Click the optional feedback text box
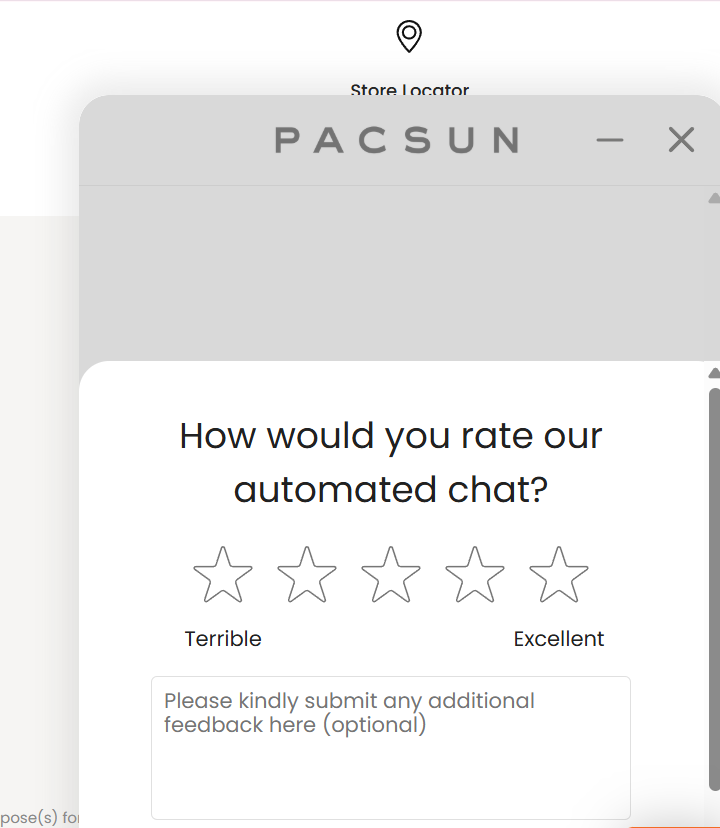Screen dimensions: 720x828 click(390, 747)
